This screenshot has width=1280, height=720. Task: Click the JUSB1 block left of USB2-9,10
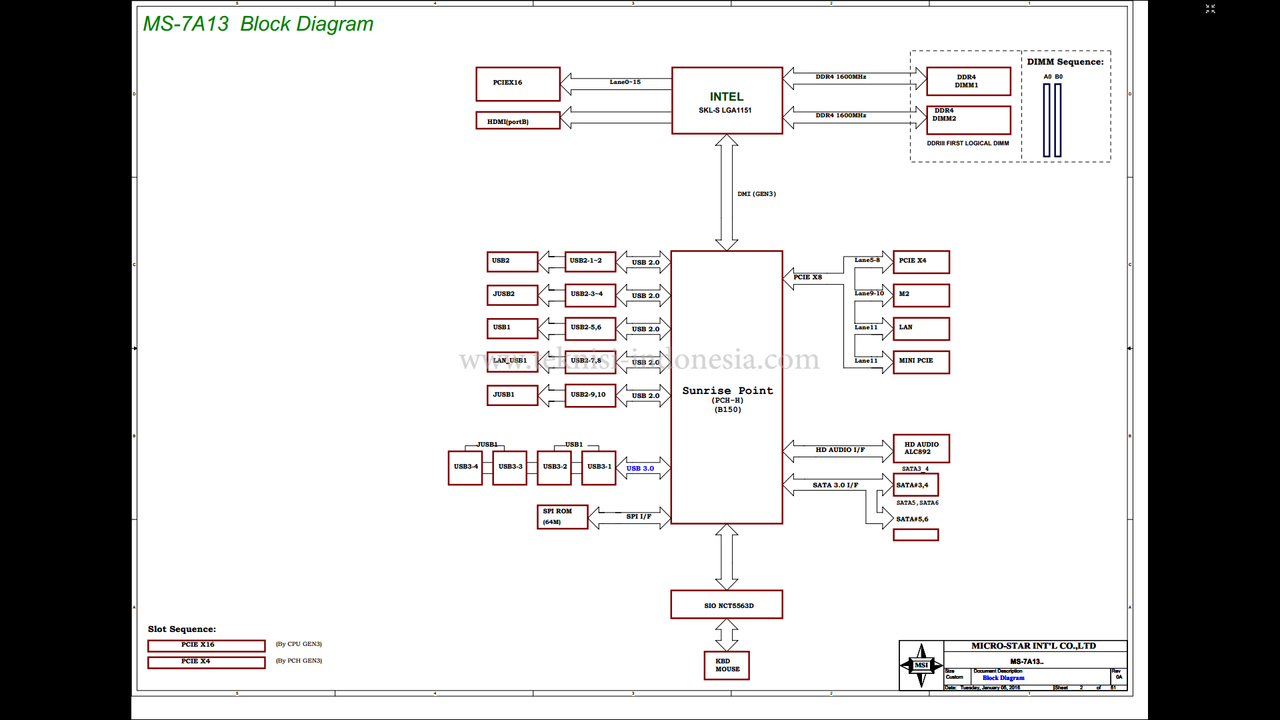512,395
